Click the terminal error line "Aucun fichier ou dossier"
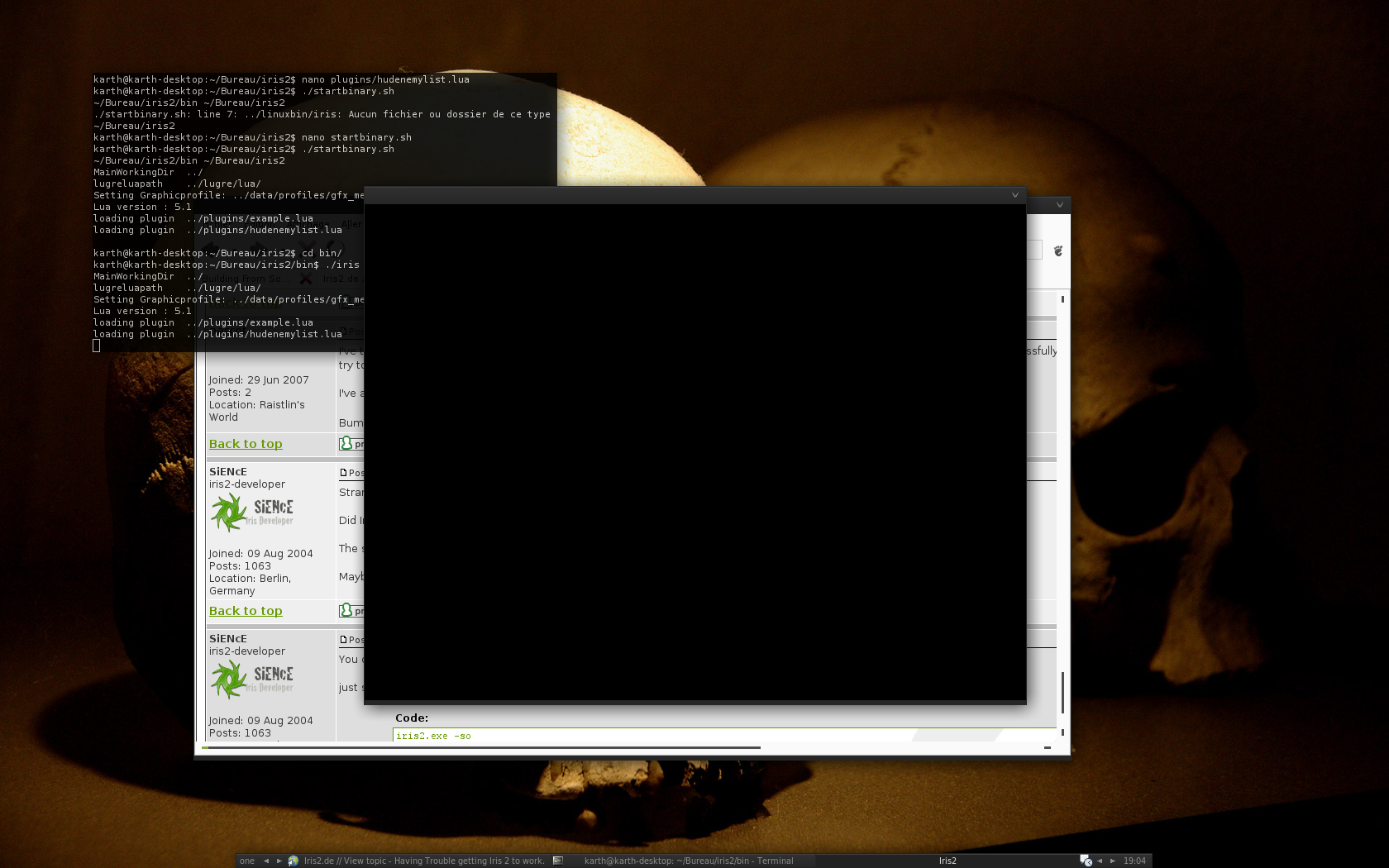 322,114
